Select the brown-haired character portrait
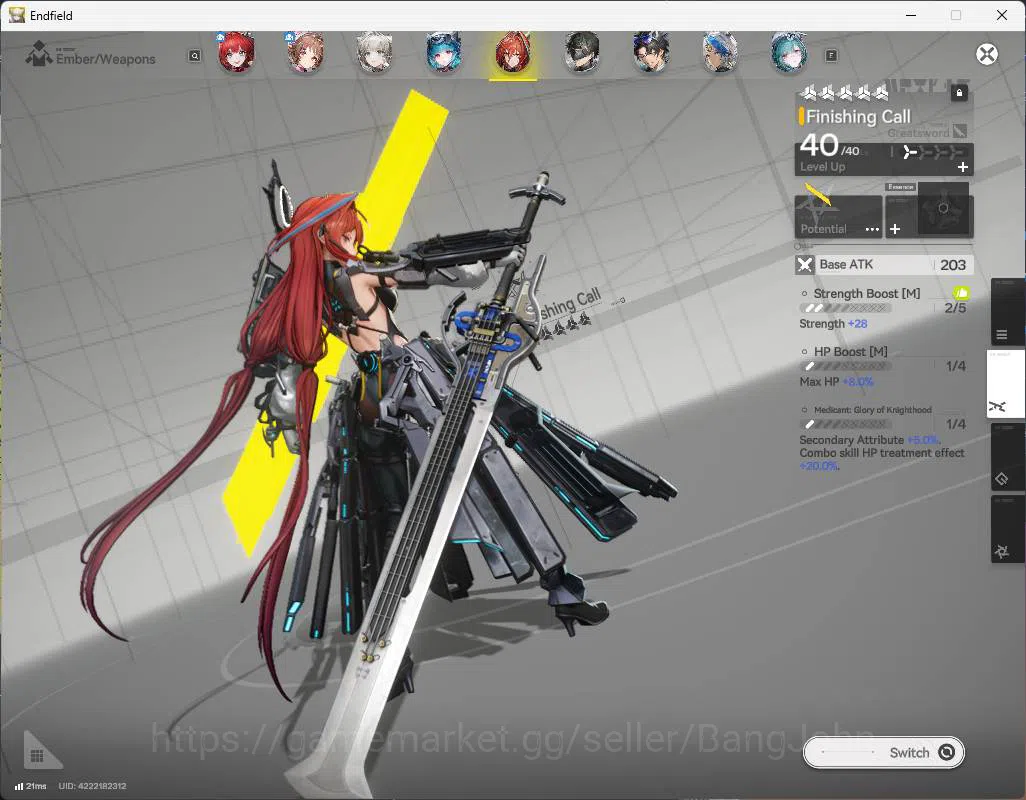The image size is (1026, 800). click(305, 52)
